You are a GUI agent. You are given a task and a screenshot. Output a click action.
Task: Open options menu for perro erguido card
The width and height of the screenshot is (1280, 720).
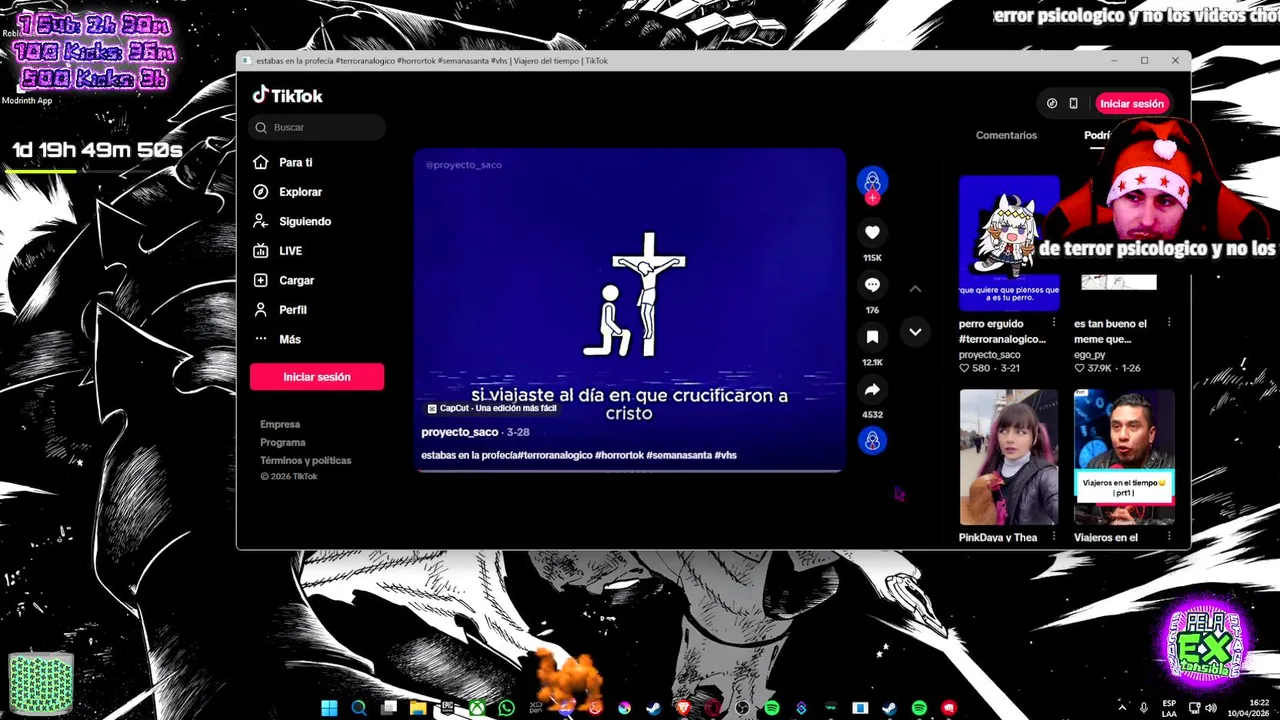pos(1053,323)
